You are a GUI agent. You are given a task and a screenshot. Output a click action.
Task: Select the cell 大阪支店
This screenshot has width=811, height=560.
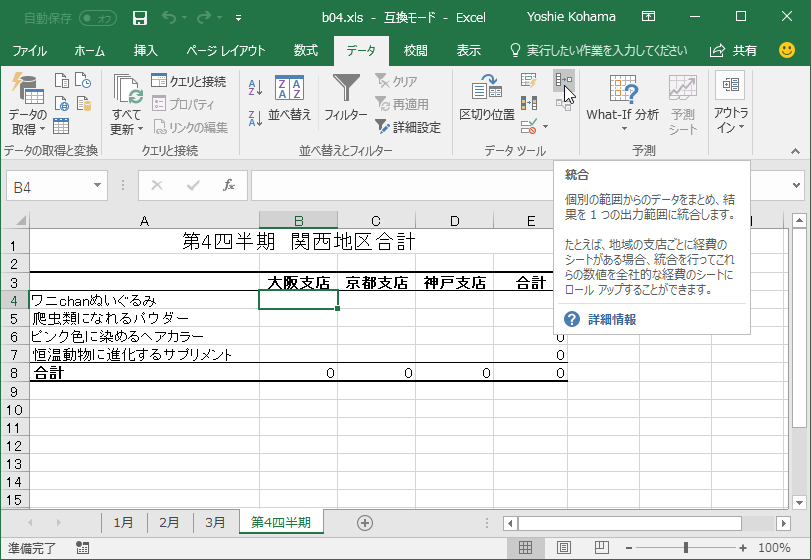pos(298,282)
